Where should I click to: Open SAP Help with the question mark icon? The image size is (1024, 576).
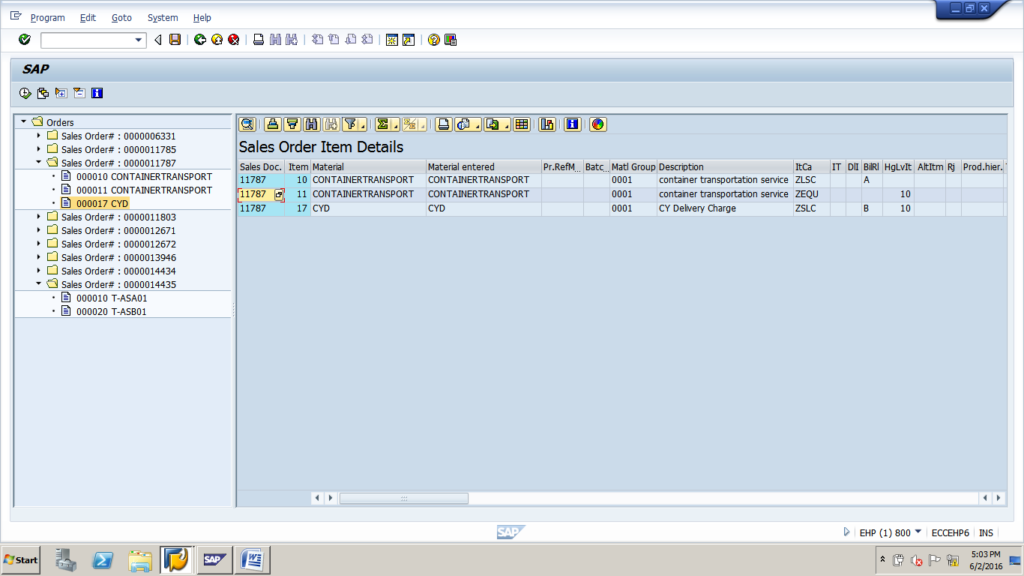point(433,40)
